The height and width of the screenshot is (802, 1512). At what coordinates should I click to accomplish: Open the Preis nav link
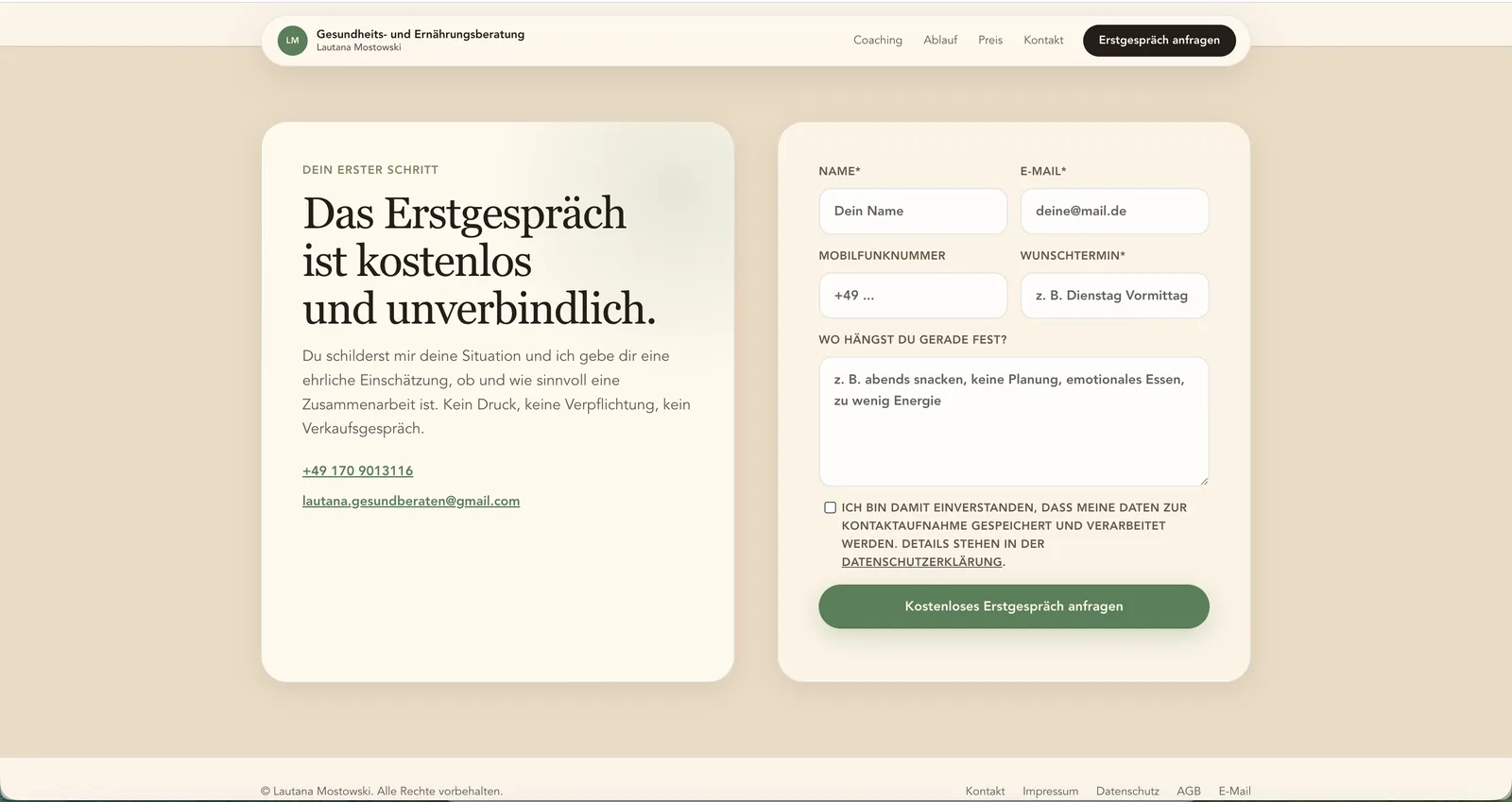point(990,40)
